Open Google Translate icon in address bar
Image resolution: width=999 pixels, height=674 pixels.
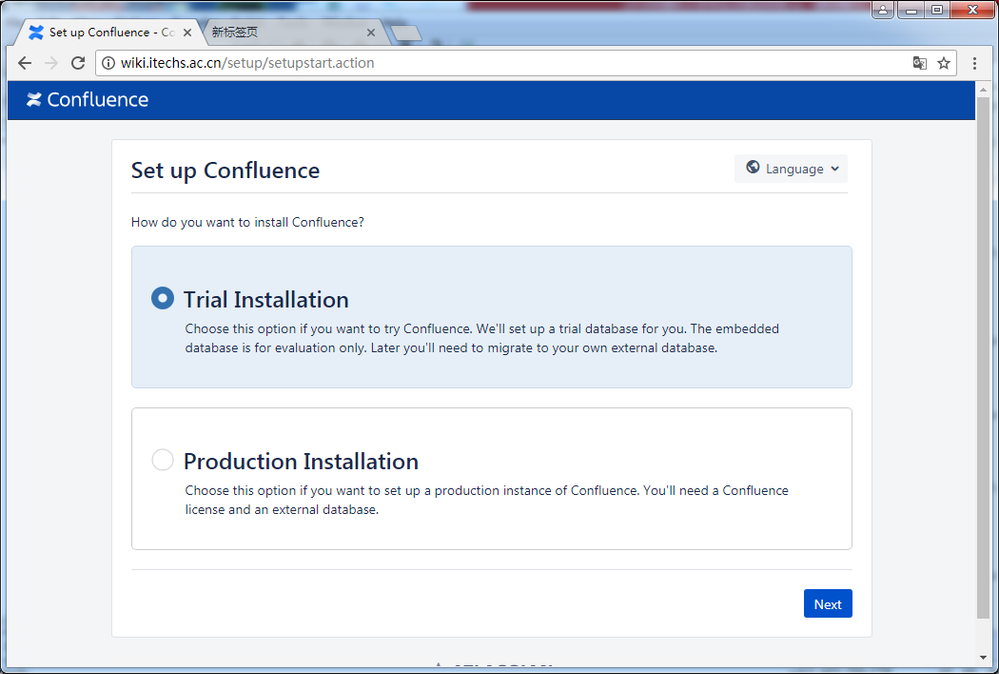(x=919, y=63)
